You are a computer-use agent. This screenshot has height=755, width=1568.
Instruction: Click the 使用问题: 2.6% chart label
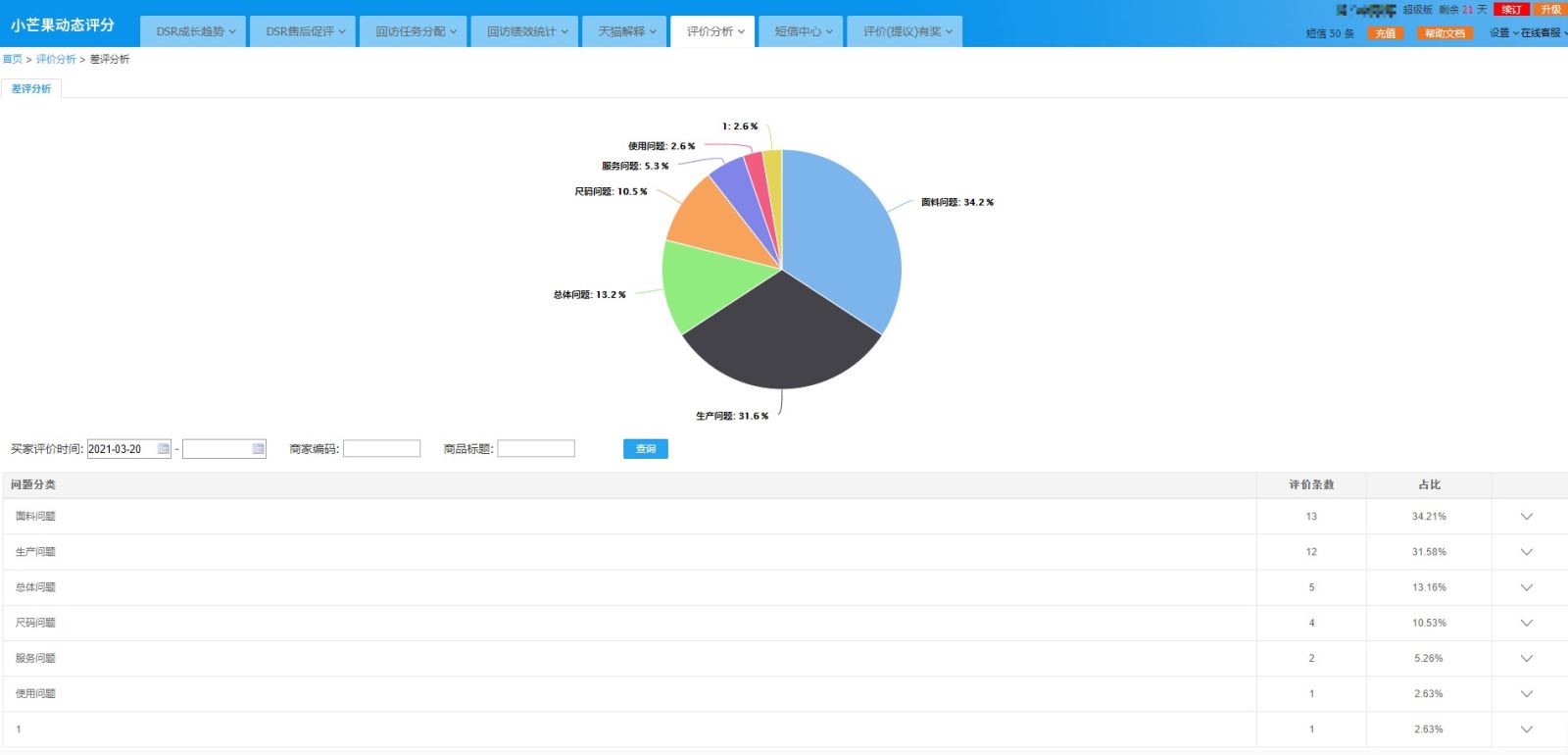coord(661,146)
